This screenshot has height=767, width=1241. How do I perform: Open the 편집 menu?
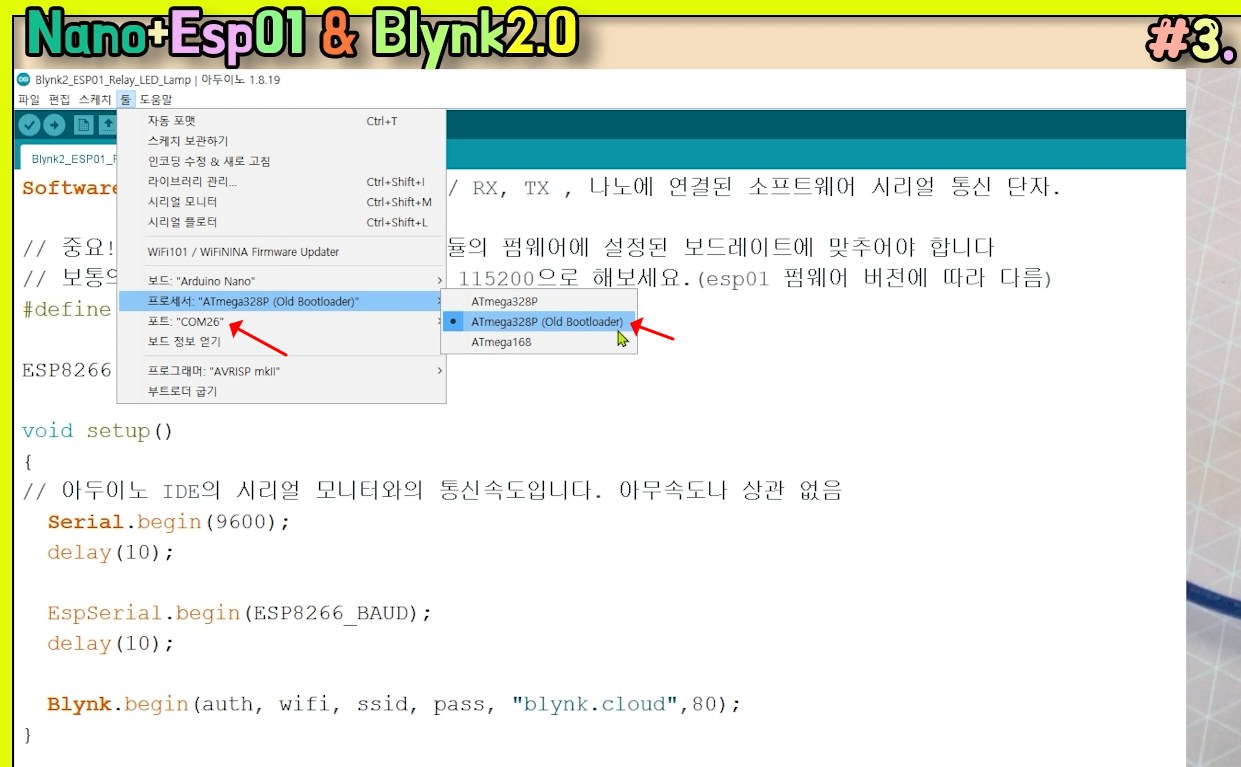click(60, 99)
